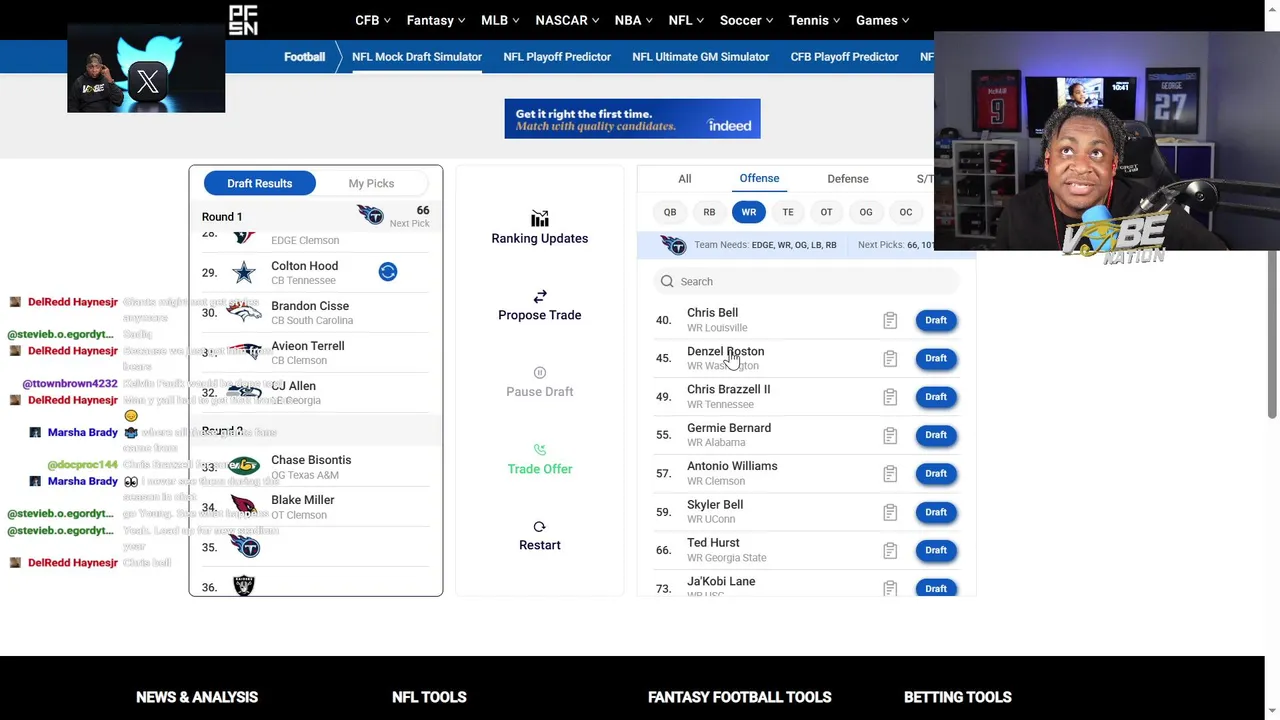Click the Restart circular arrow icon

click(x=540, y=526)
